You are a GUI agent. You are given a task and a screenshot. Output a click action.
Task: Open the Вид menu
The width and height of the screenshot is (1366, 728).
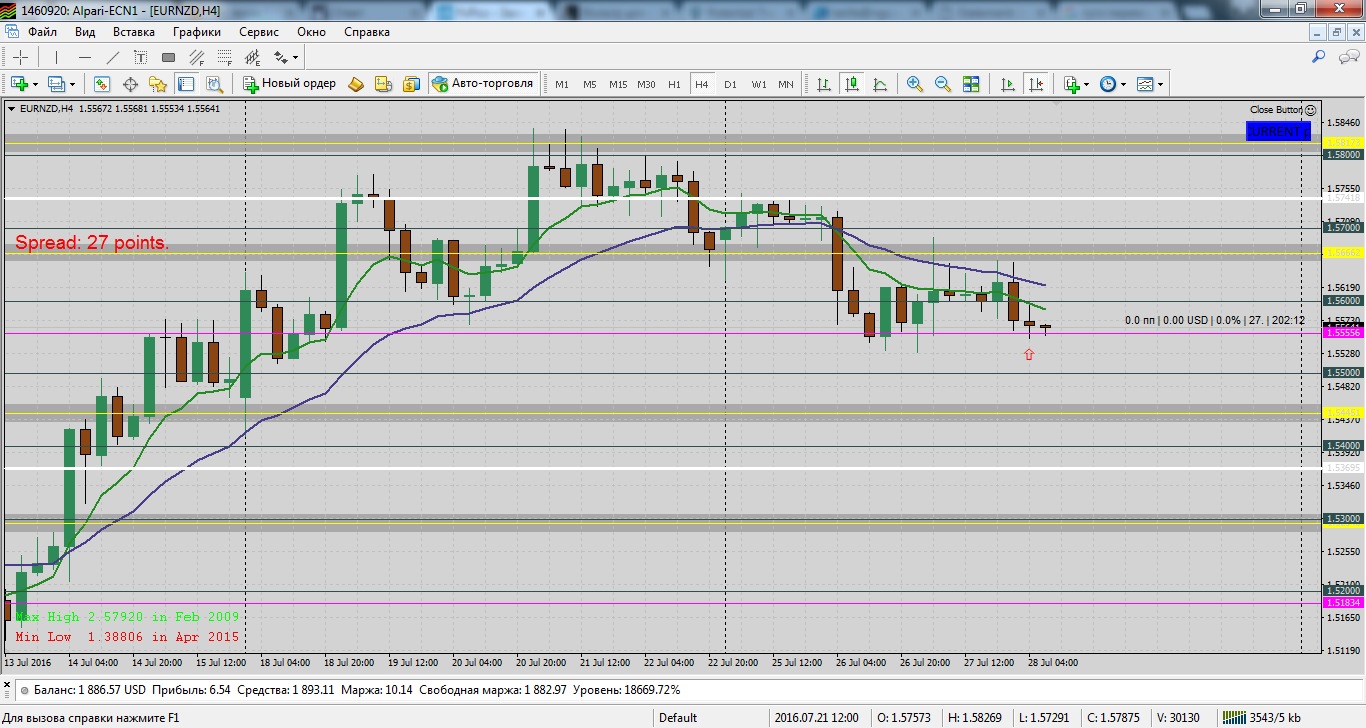(85, 32)
